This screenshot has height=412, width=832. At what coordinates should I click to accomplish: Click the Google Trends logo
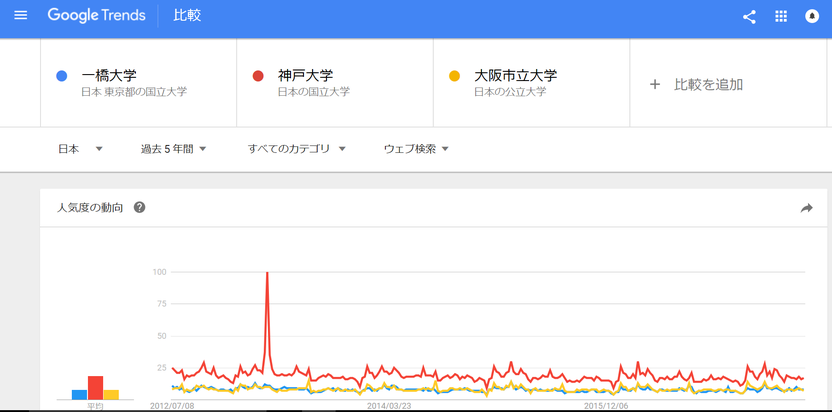(x=97, y=15)
